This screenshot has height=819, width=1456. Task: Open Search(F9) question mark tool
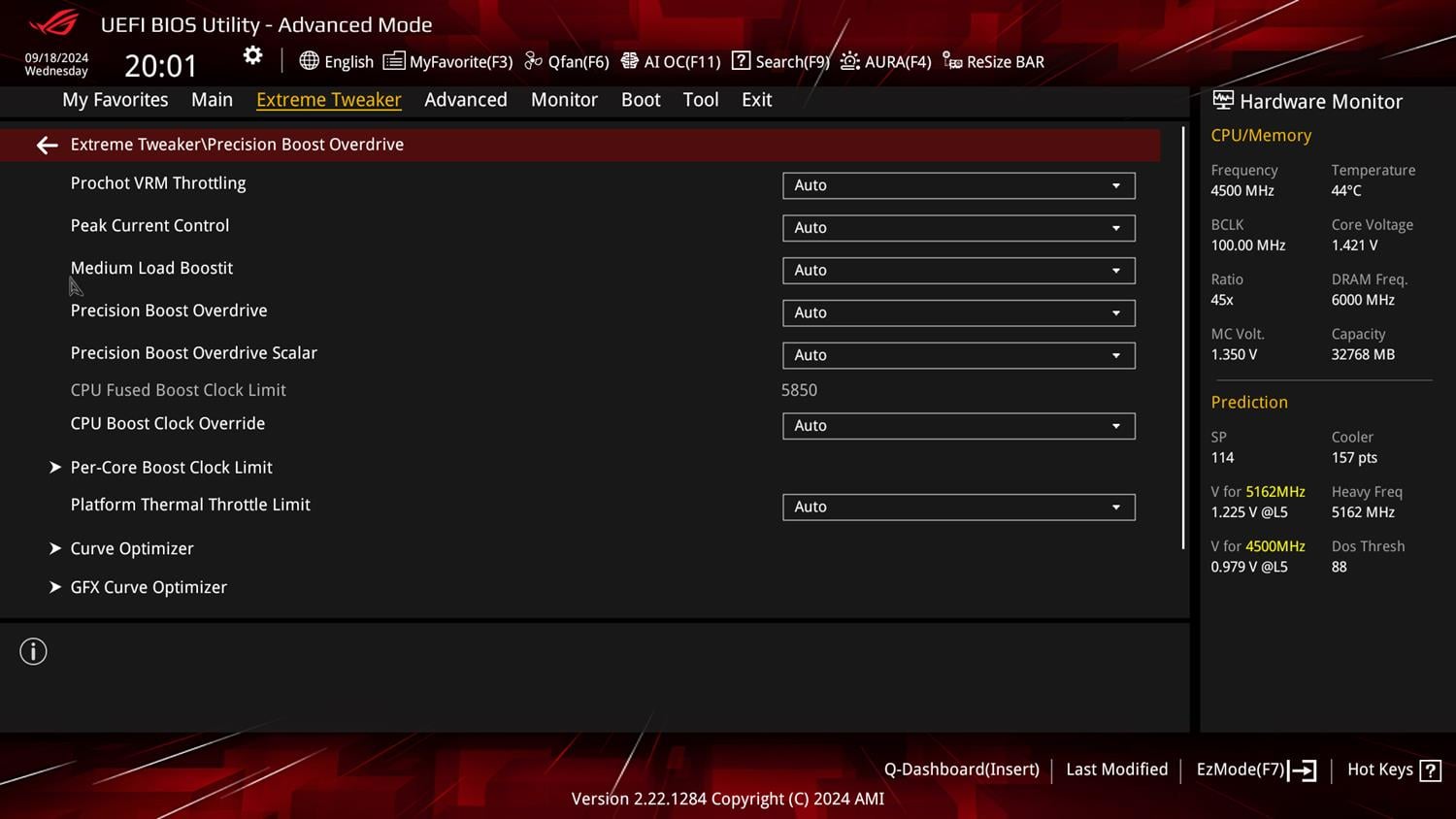pos(780,61)
